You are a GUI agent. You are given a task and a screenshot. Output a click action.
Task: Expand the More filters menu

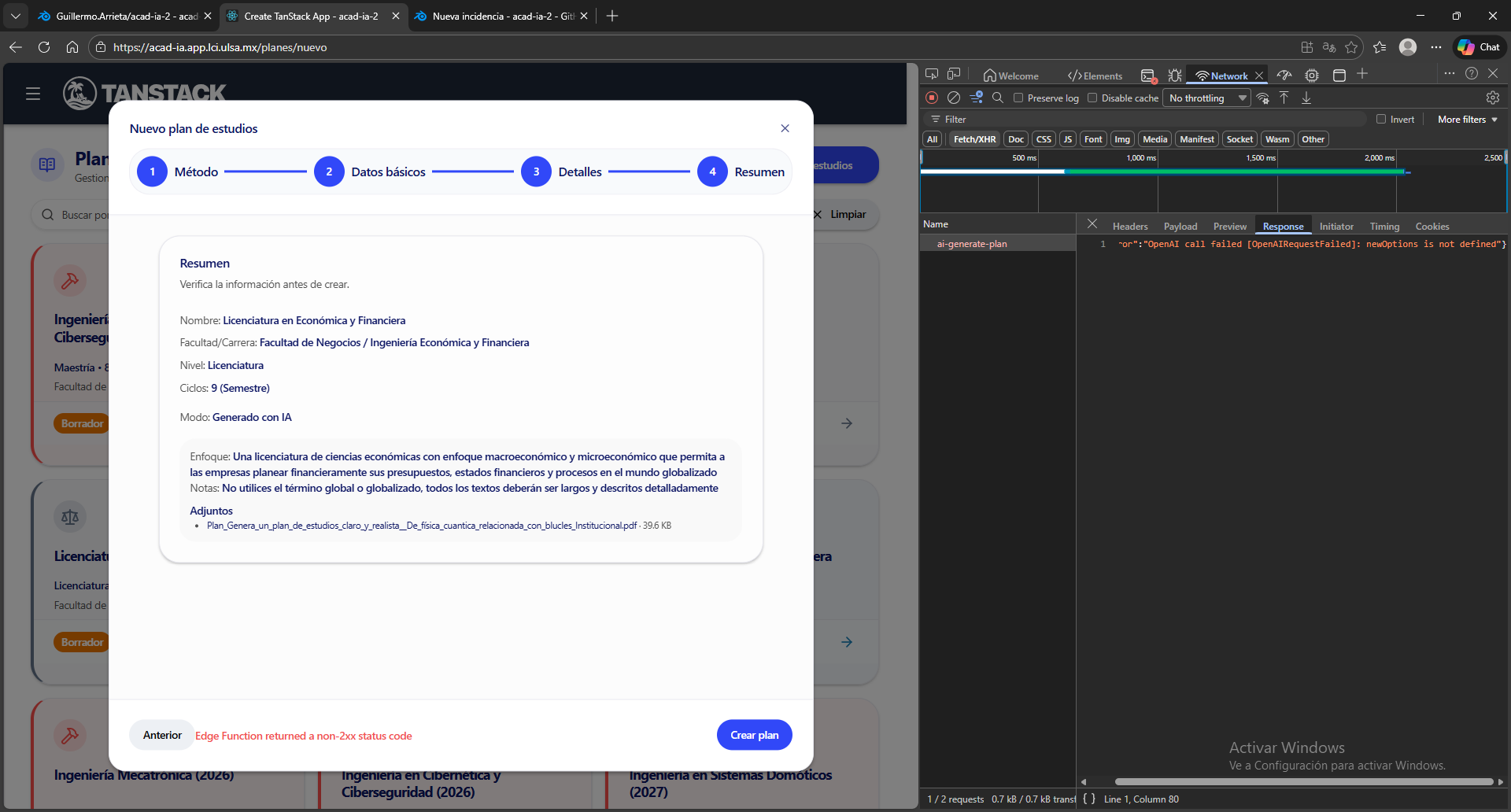coord(1467,119)
